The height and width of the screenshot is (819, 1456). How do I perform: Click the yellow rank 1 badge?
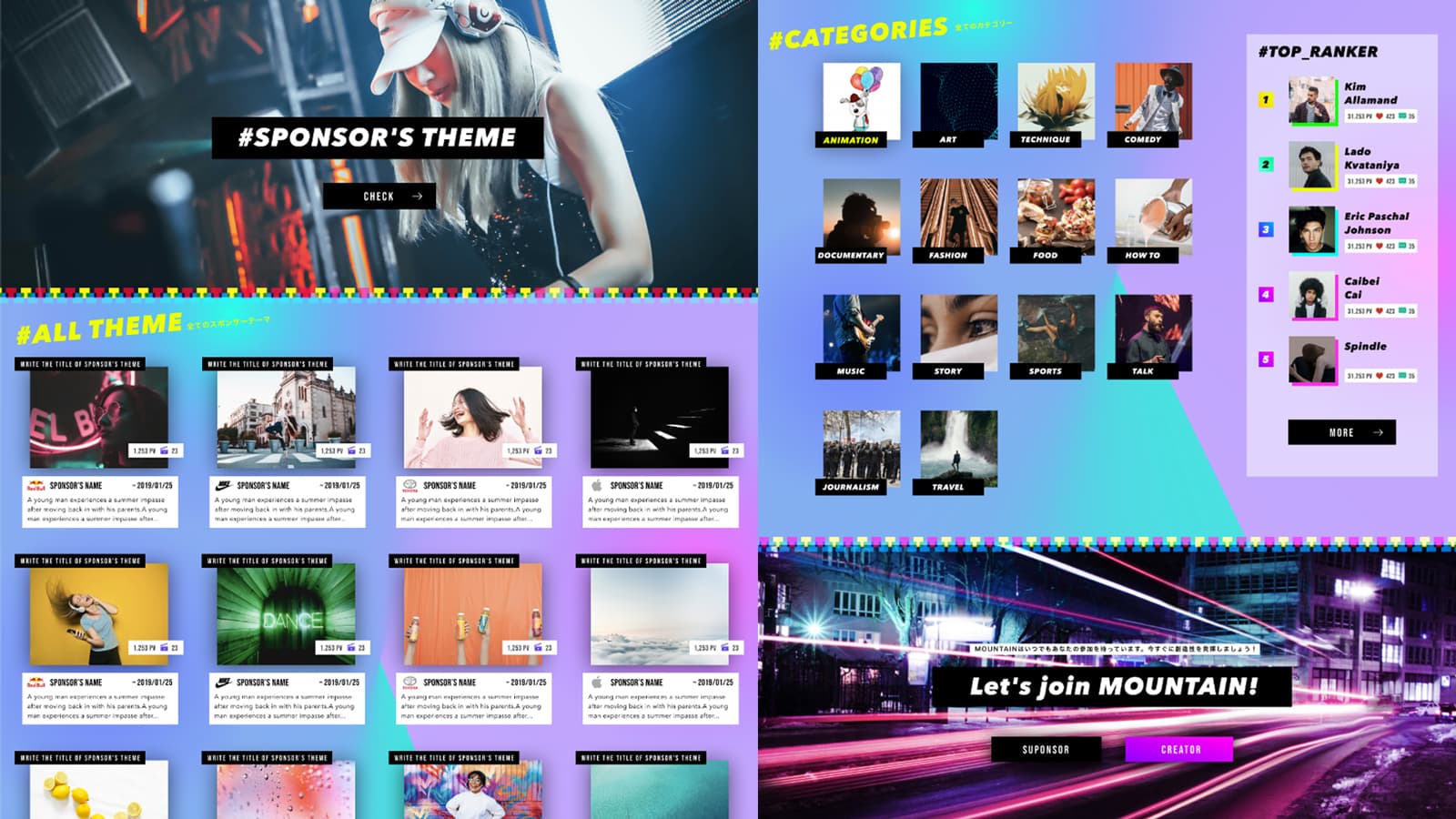[x=1266, y=100]
